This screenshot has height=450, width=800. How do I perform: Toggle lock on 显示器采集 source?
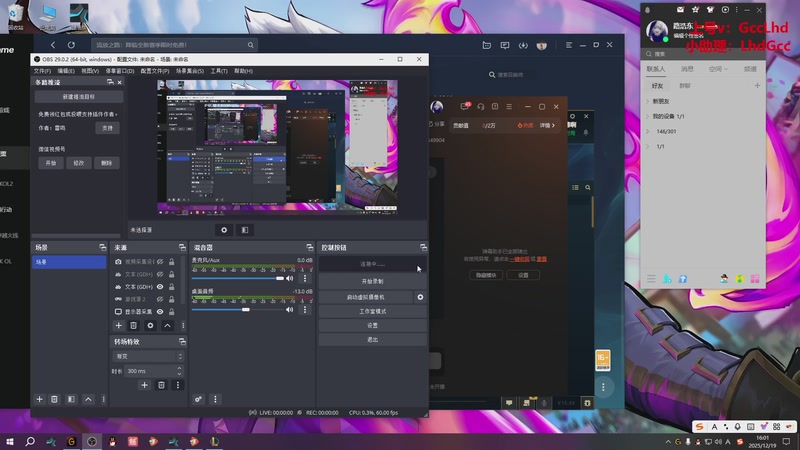tap(171, 312)
